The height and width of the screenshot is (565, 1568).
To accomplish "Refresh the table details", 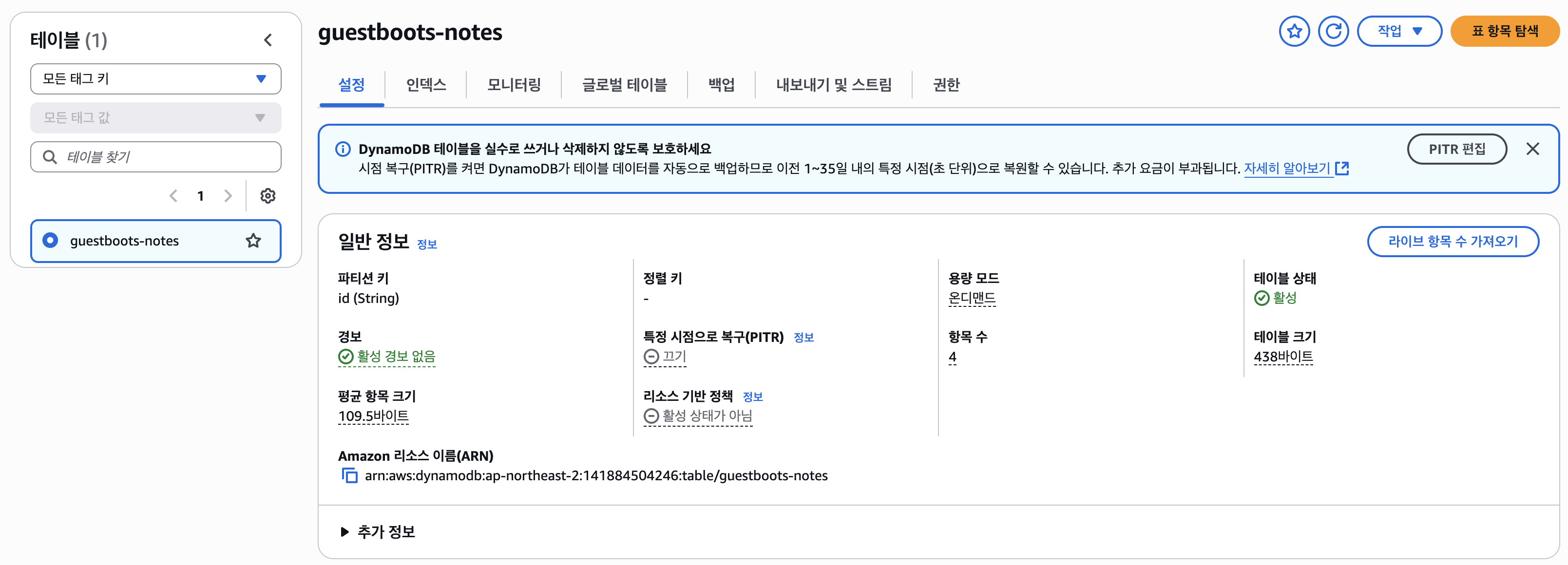I will coord(1333,31).
